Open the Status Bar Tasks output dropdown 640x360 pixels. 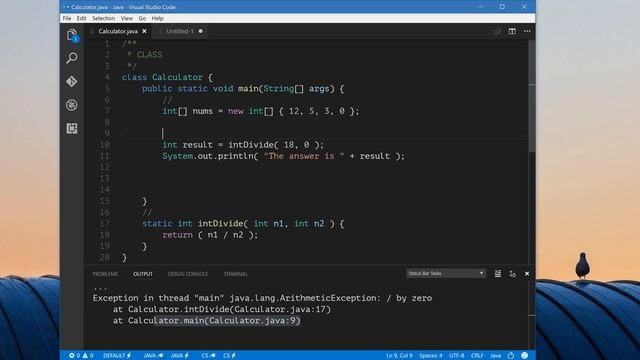point(446,273)
